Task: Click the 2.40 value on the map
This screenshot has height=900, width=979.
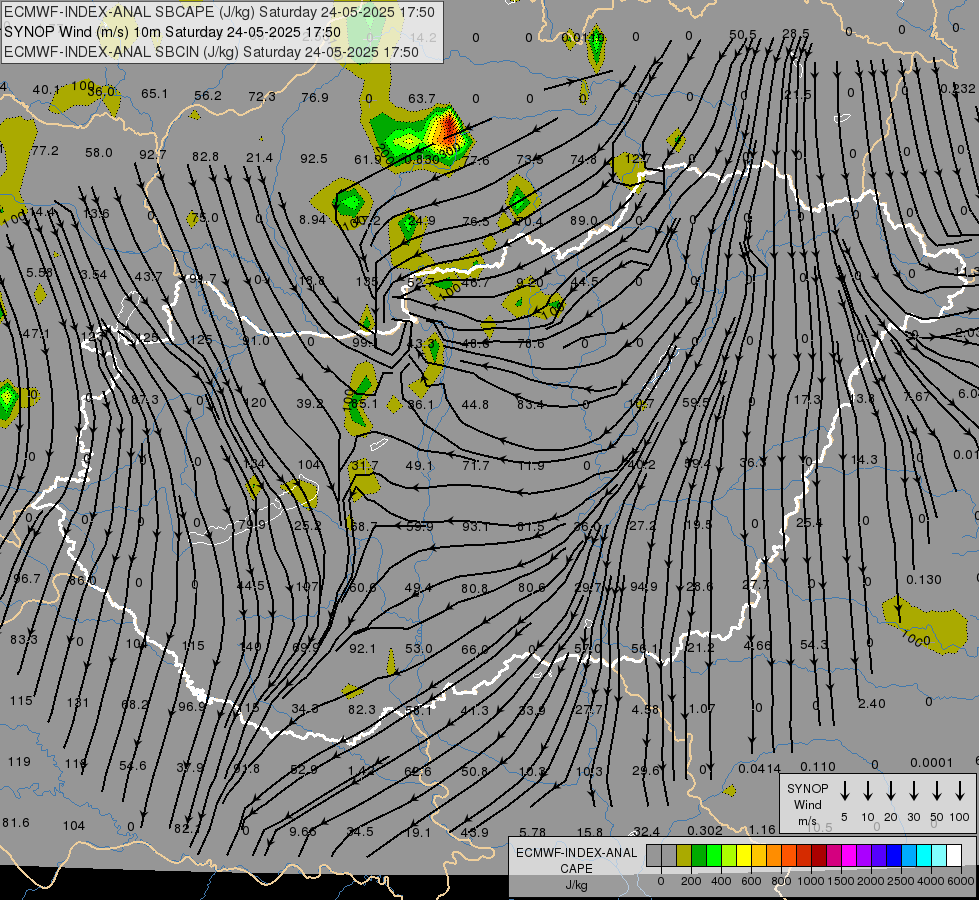Action: [872, 704]
